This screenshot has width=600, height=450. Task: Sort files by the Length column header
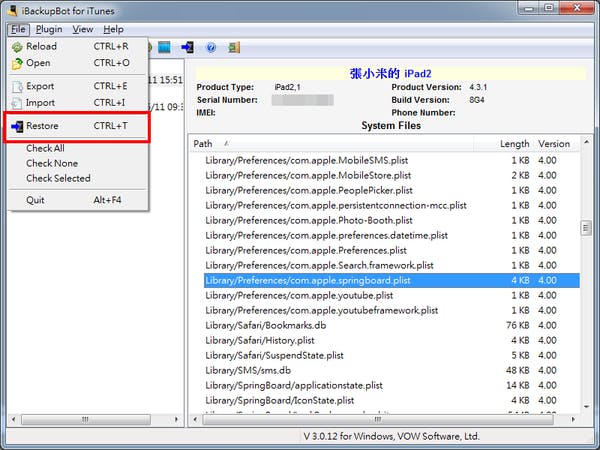503,144
